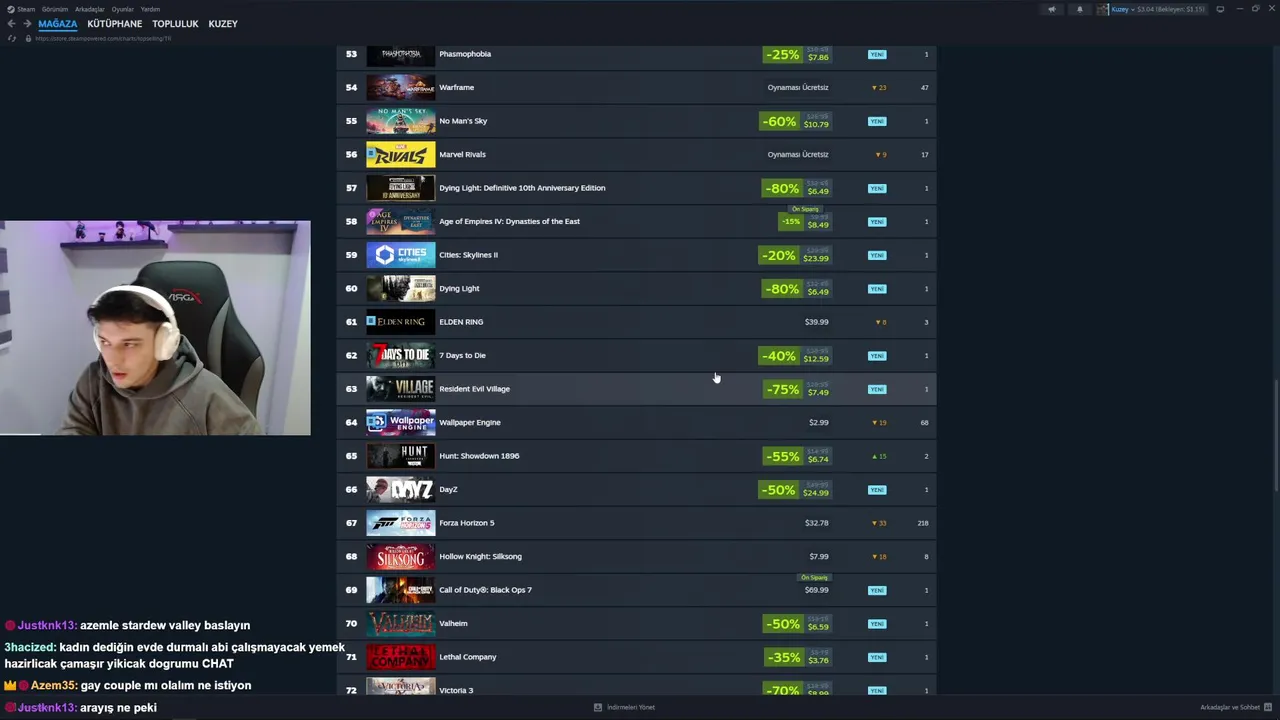Open the announcements megaphone icon
This screenshot has height=720, width=1280.
(x=1051, y=9)
